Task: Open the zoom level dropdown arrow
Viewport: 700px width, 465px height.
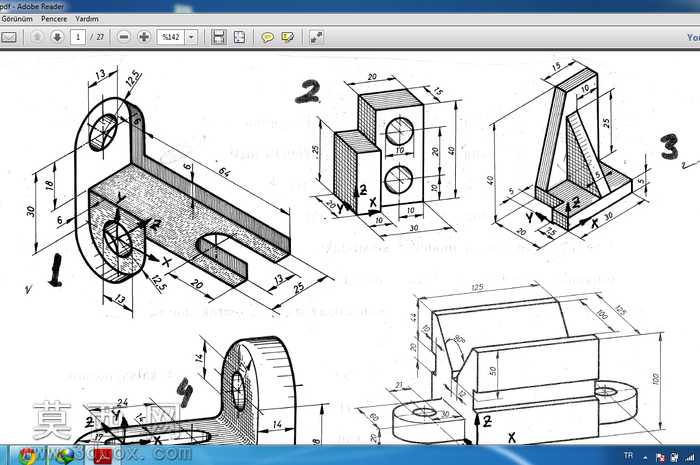Action: tap(191, 37)
